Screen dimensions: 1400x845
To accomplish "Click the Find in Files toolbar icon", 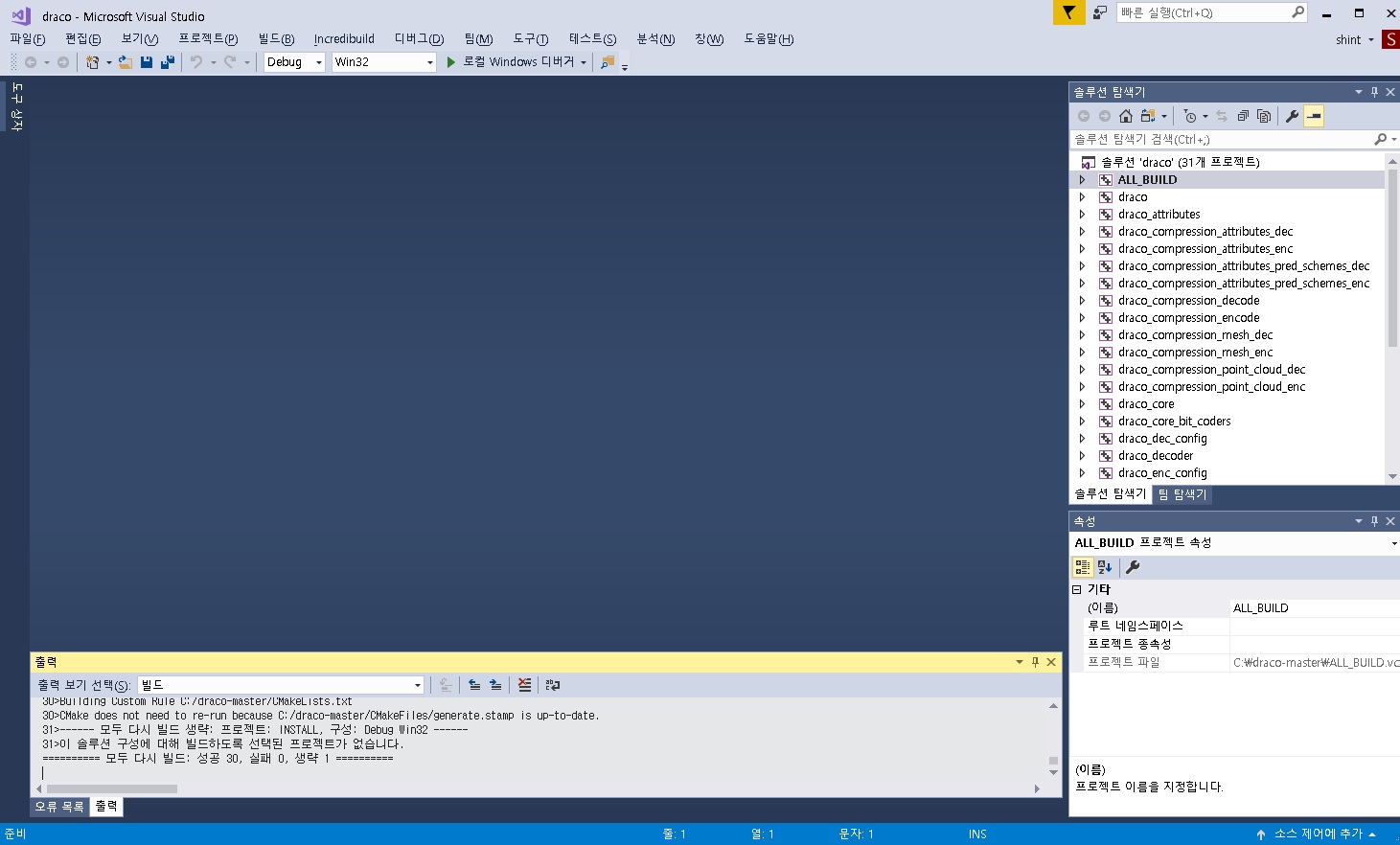I will (x=607, y=62).
